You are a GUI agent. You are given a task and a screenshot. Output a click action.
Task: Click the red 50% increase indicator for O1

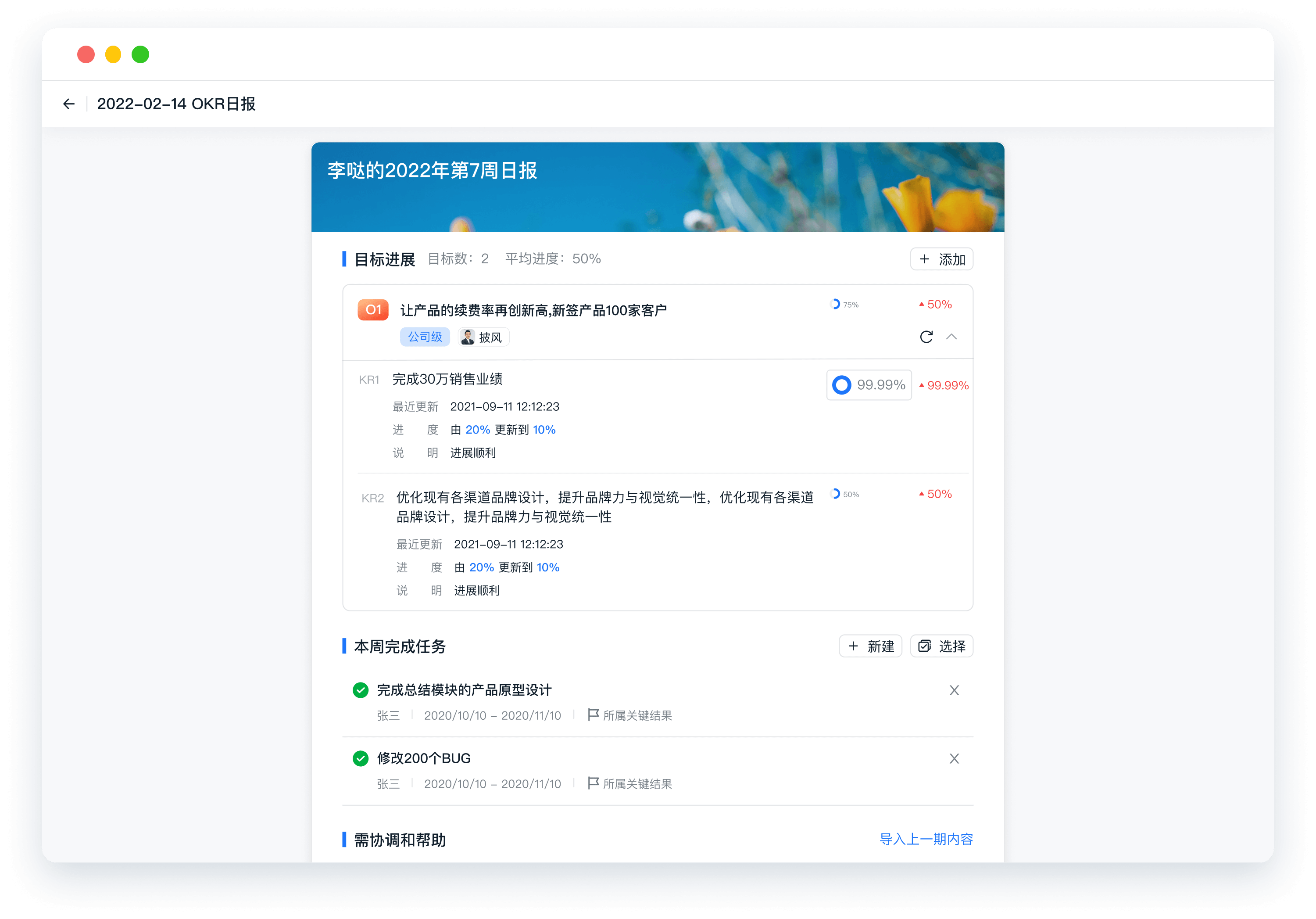935,305
